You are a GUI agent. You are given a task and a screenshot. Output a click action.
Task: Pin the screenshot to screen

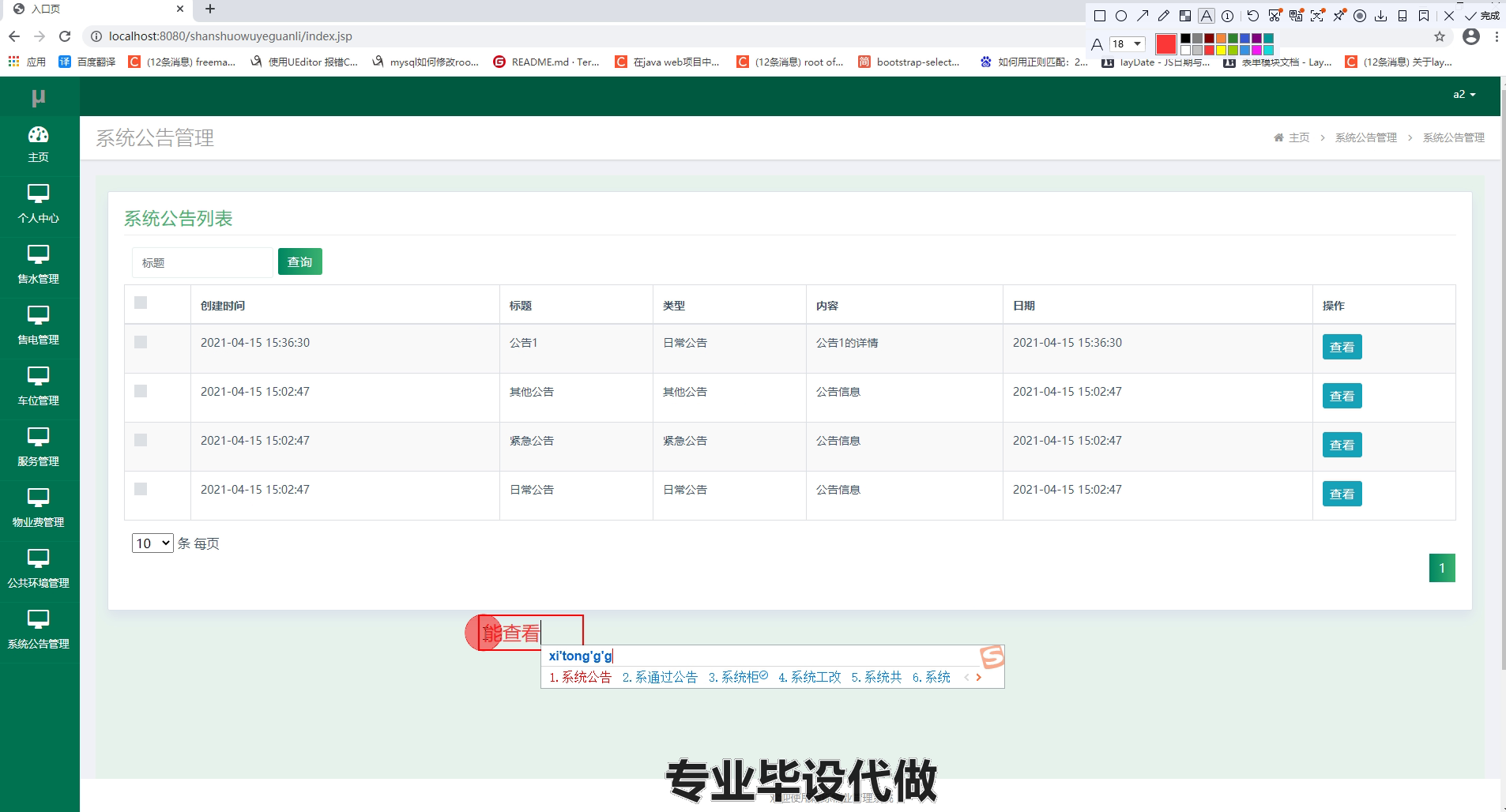[x=1338, y=16]
